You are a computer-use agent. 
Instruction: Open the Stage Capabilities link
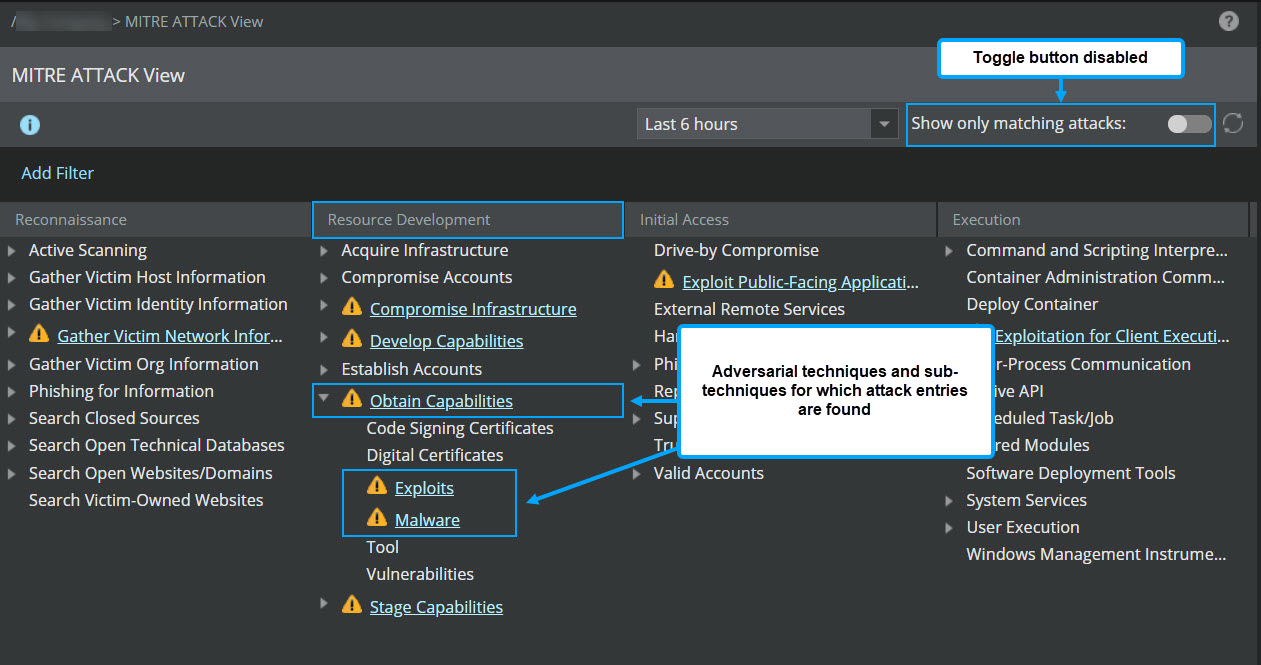click(436, 607)
